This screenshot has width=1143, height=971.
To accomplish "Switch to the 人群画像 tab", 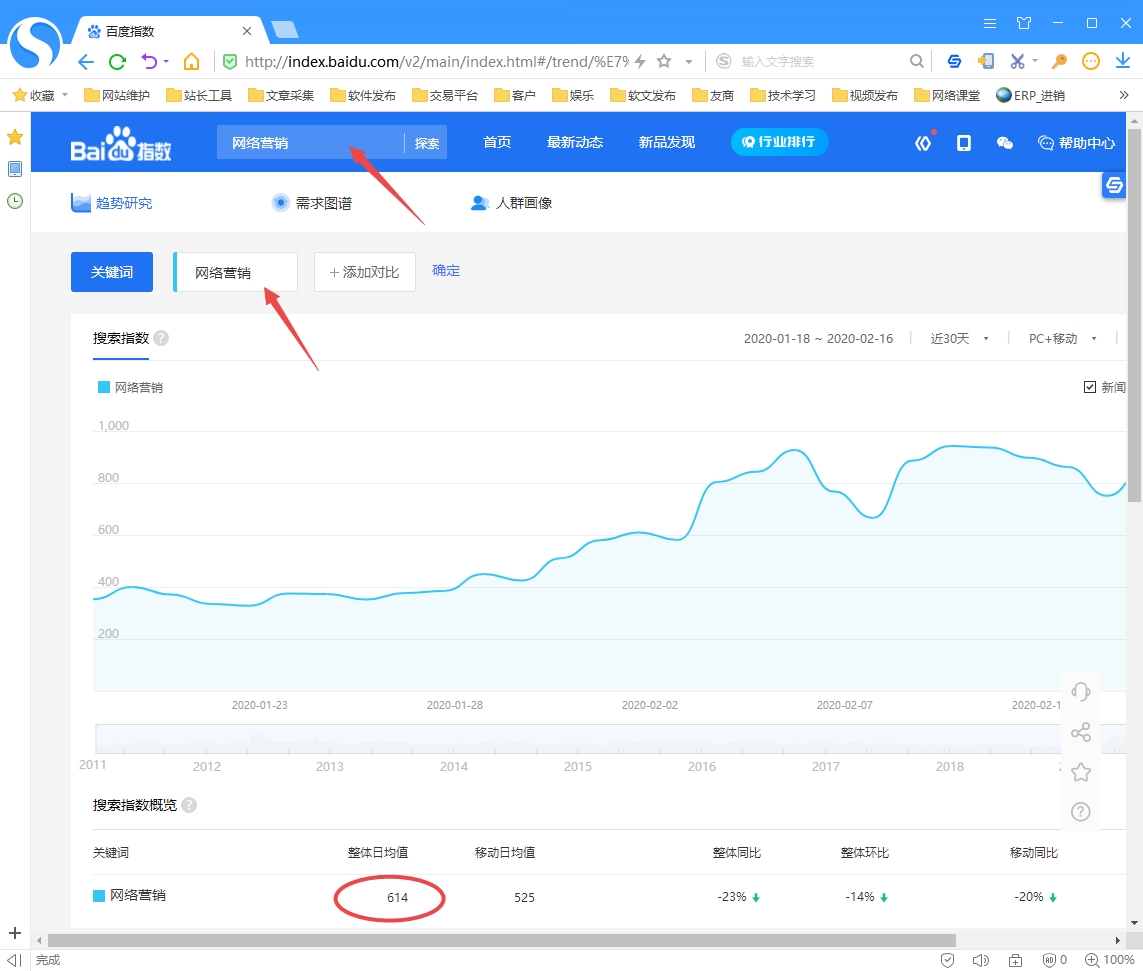I will pyautogui.click(x=511, y=203).
